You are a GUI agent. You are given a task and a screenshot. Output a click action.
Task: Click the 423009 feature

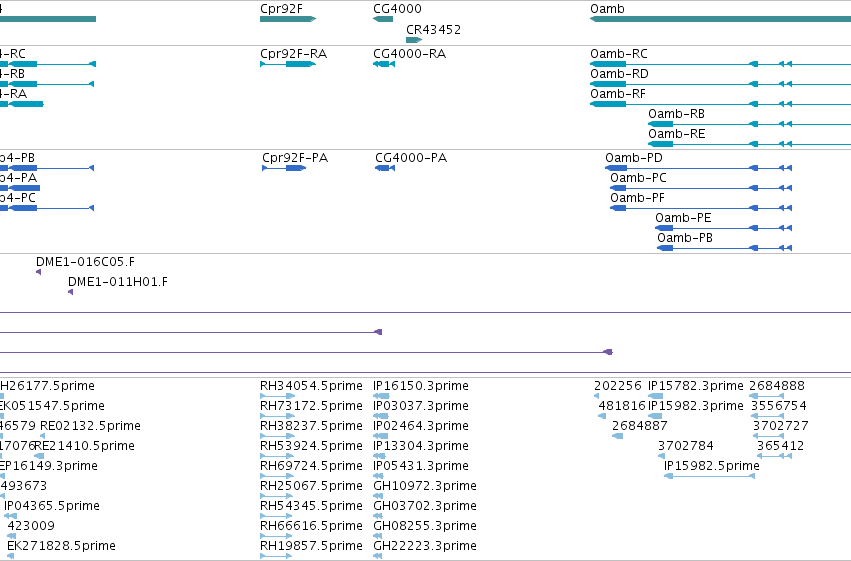(11, 537)
